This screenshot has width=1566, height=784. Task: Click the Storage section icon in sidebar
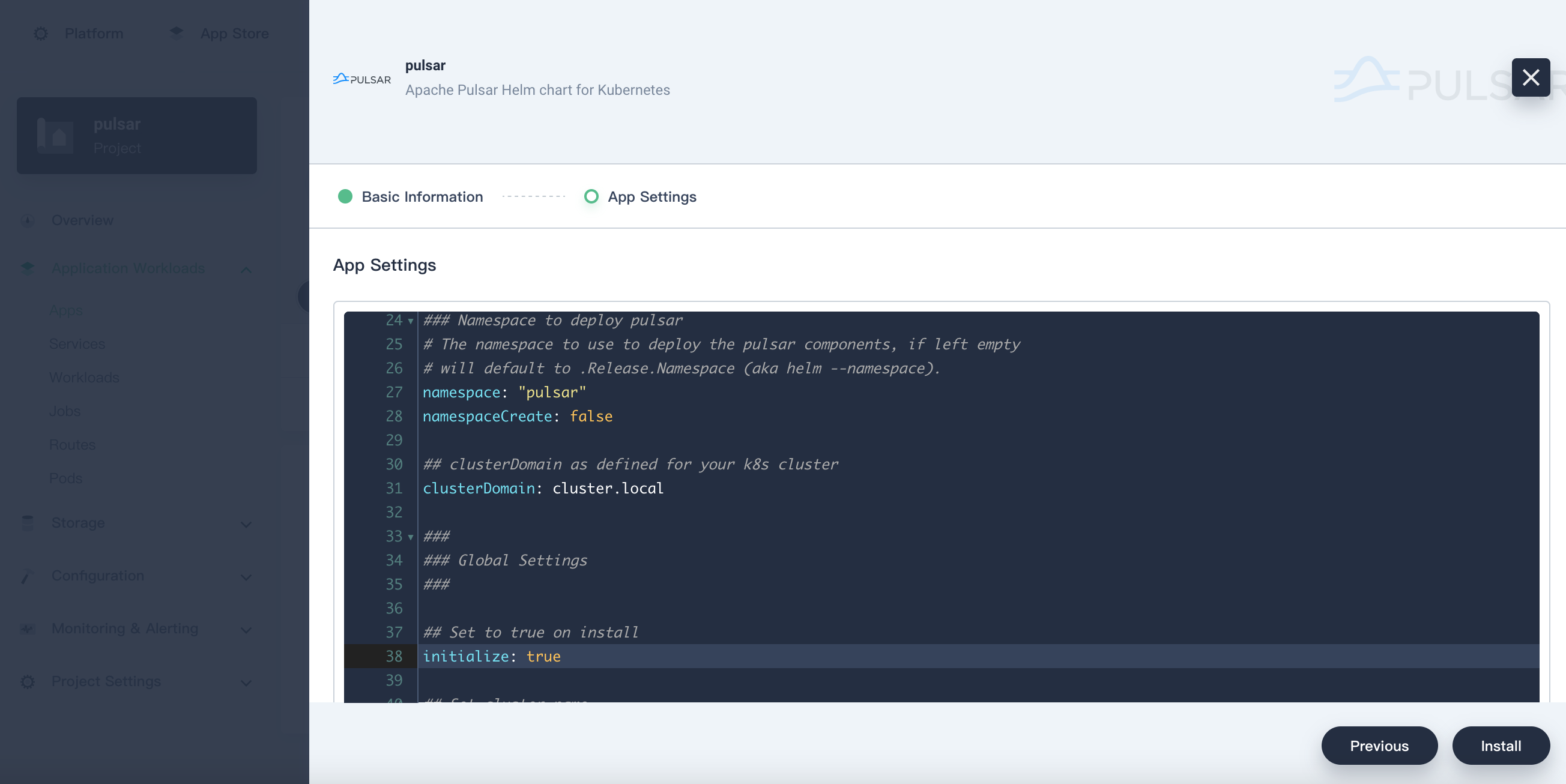pos(28,523)
